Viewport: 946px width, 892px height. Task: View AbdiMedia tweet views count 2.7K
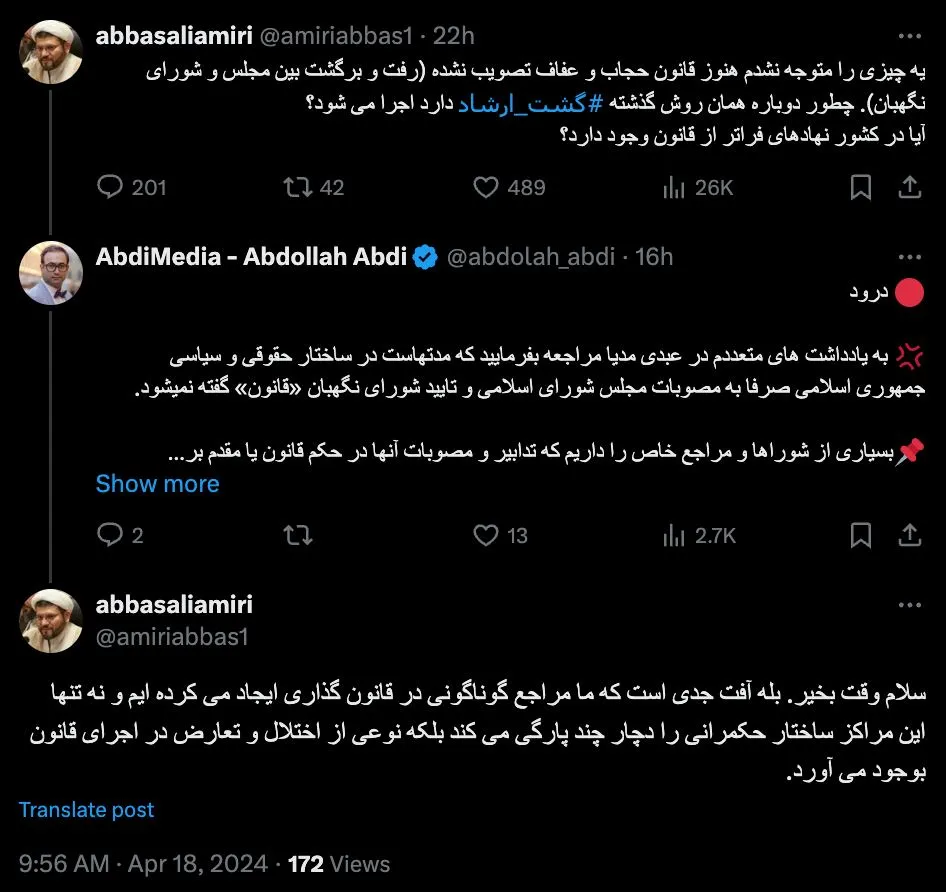[699, 535]
